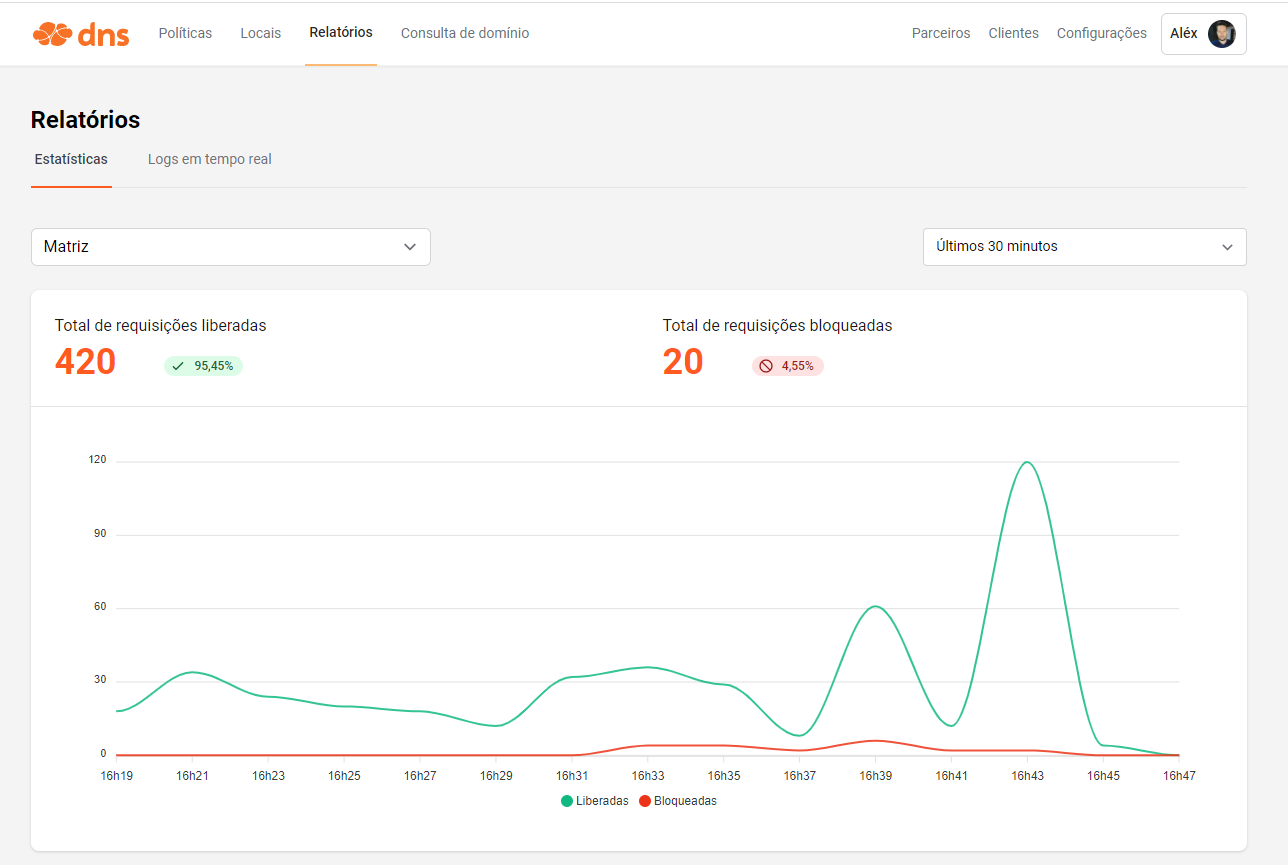This screenshot has width=1288, height=865.
Task: Click the 16h43 peak on chart
Action: pos(1027,462)
